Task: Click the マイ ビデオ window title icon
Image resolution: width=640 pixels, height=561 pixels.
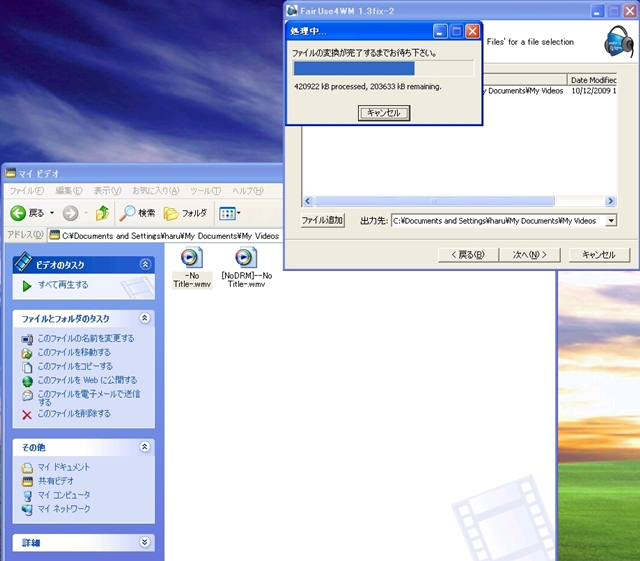Action: [11, 174]
